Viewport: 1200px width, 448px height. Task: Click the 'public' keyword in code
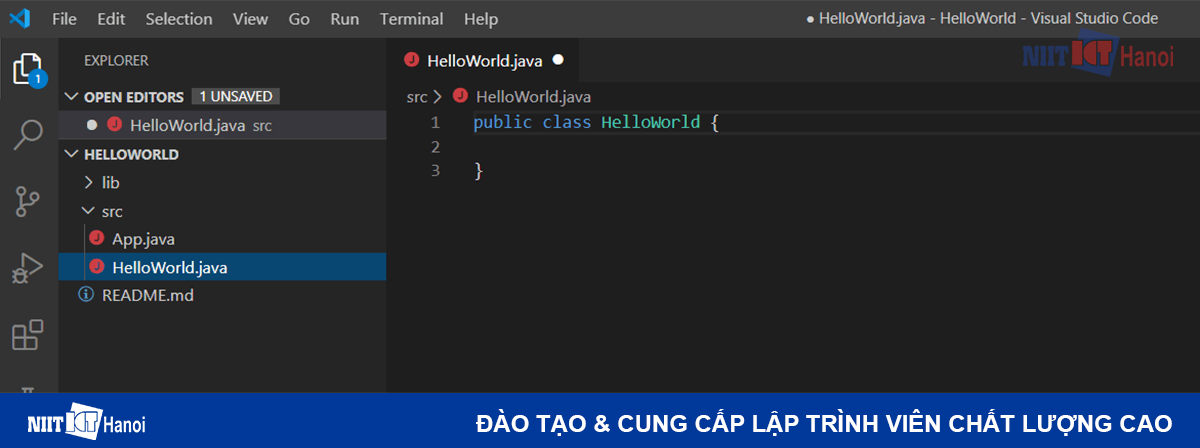pos(503,123)
